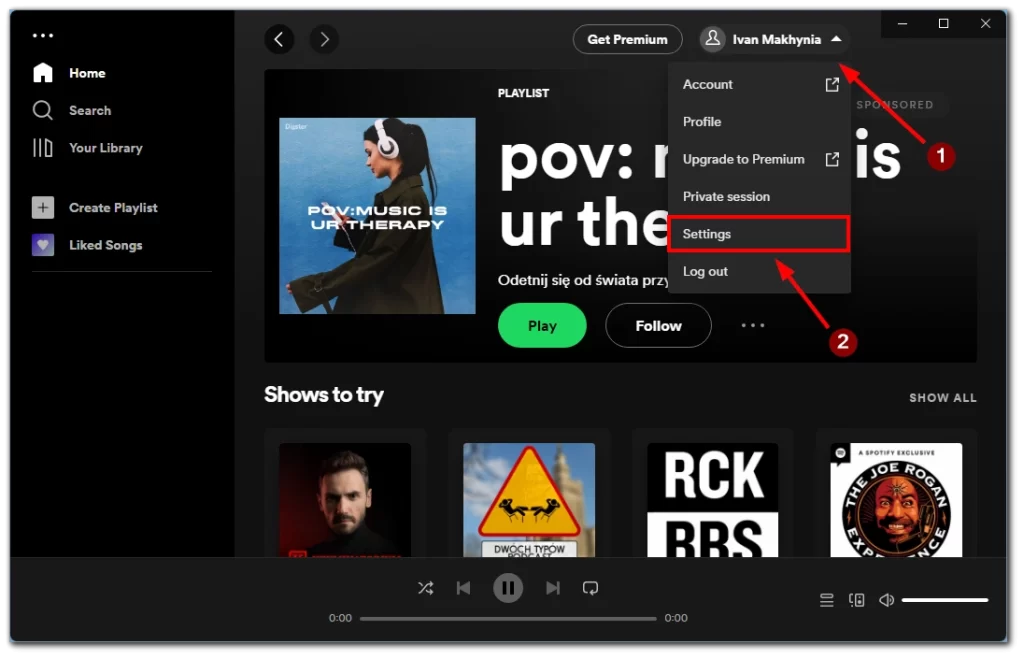The image size is (1024, 659).
Task: Click the elapsed time 0:00 left label
Action: click(340, 618)
